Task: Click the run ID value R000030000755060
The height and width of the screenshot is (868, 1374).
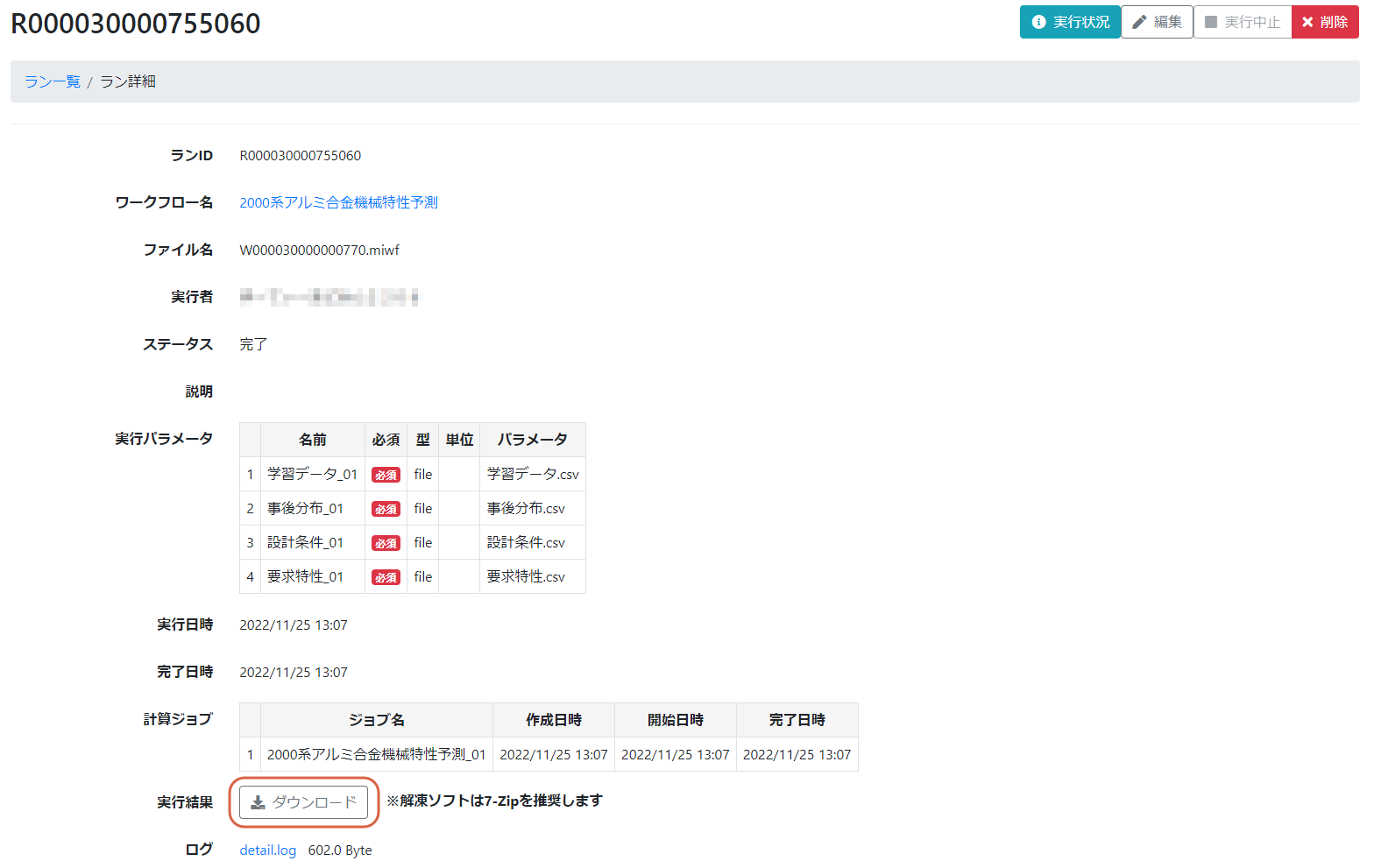Action: click(x=301, y=156)
